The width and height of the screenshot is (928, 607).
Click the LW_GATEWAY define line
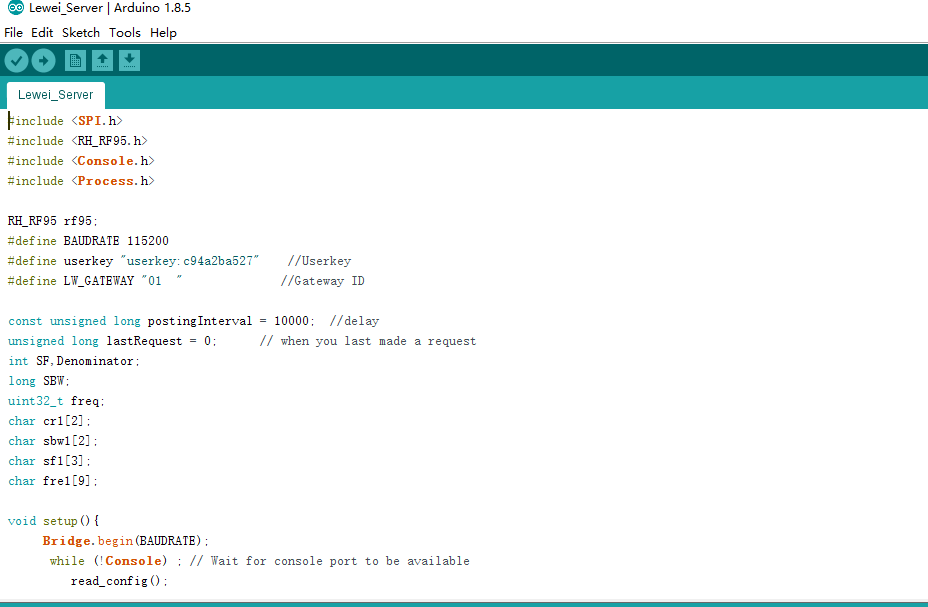click(x=95, y=281)
